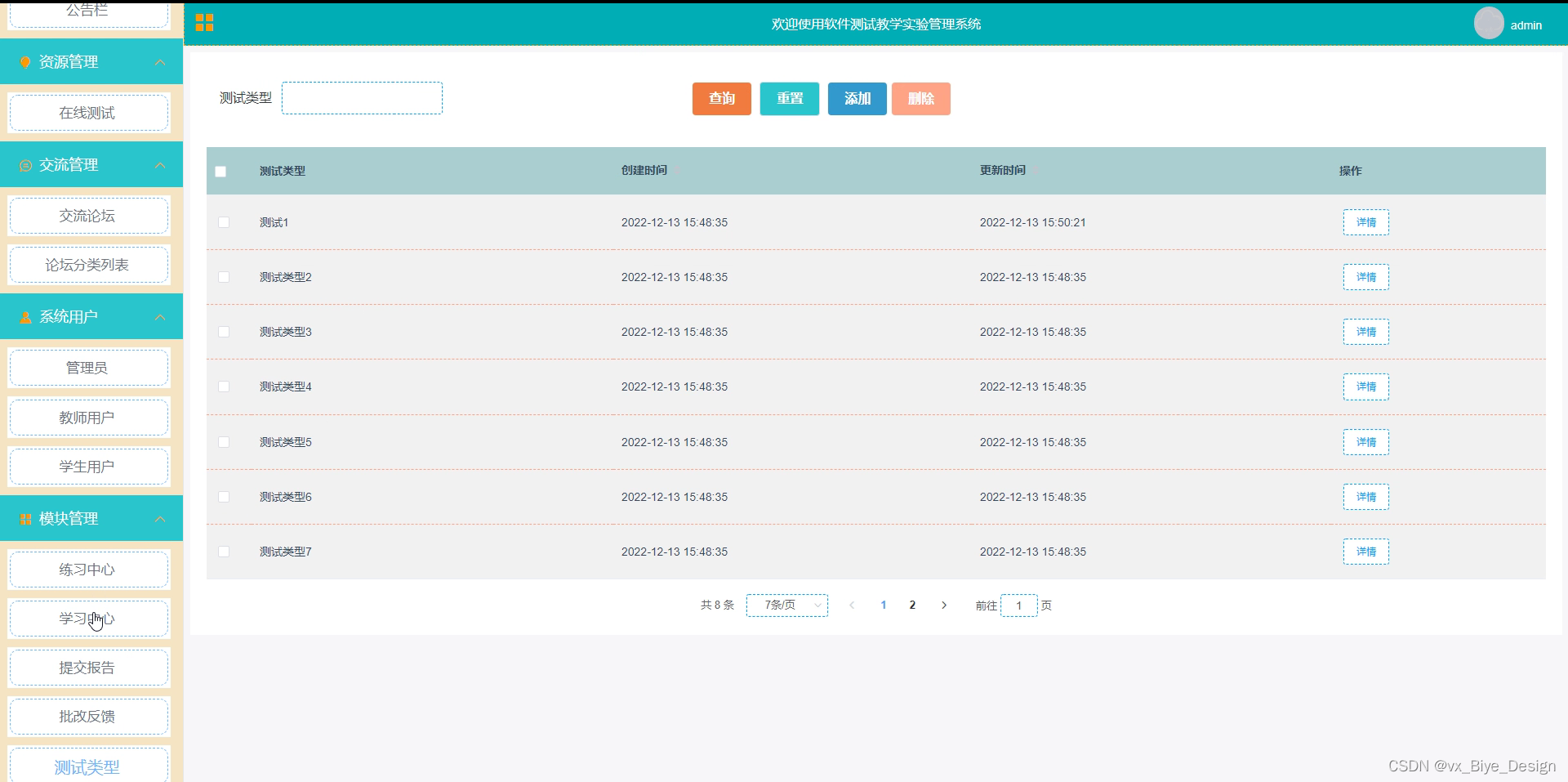
Task: Select page 1 in pagination
Action: (x=884, y=605)
